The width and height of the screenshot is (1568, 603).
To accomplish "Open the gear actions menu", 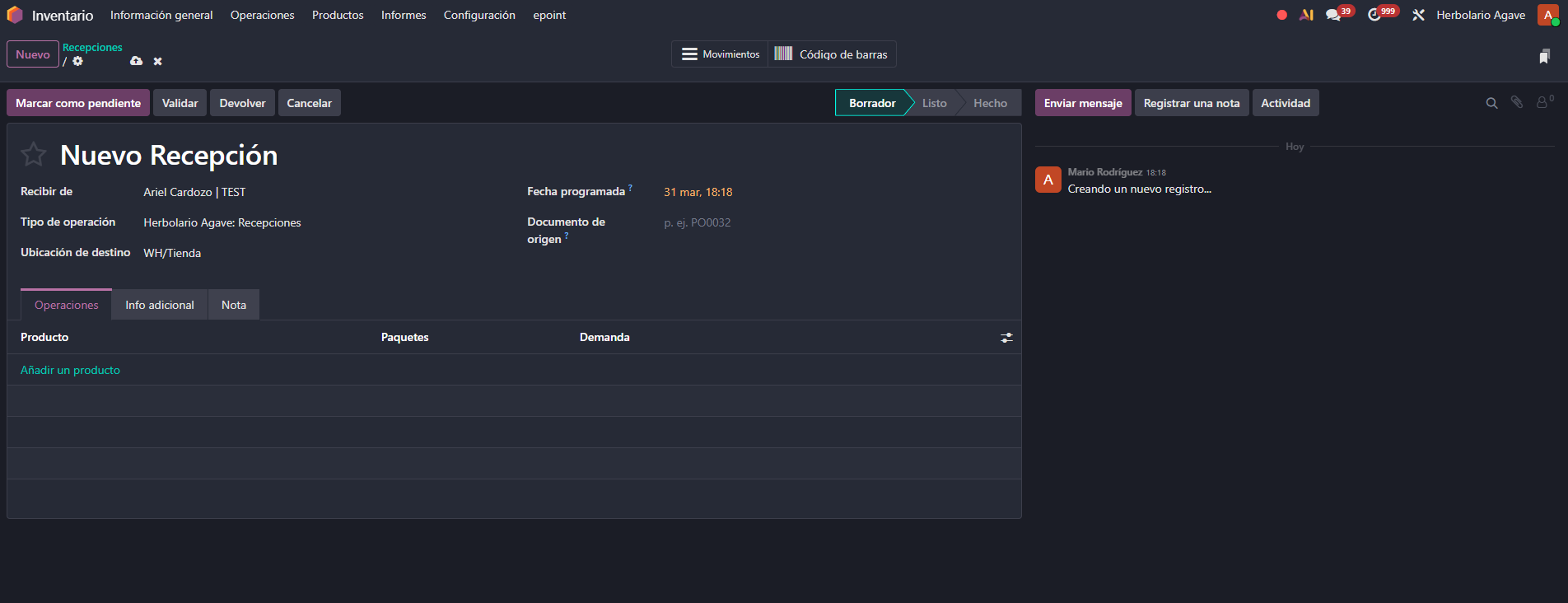I will pos(78,61).
